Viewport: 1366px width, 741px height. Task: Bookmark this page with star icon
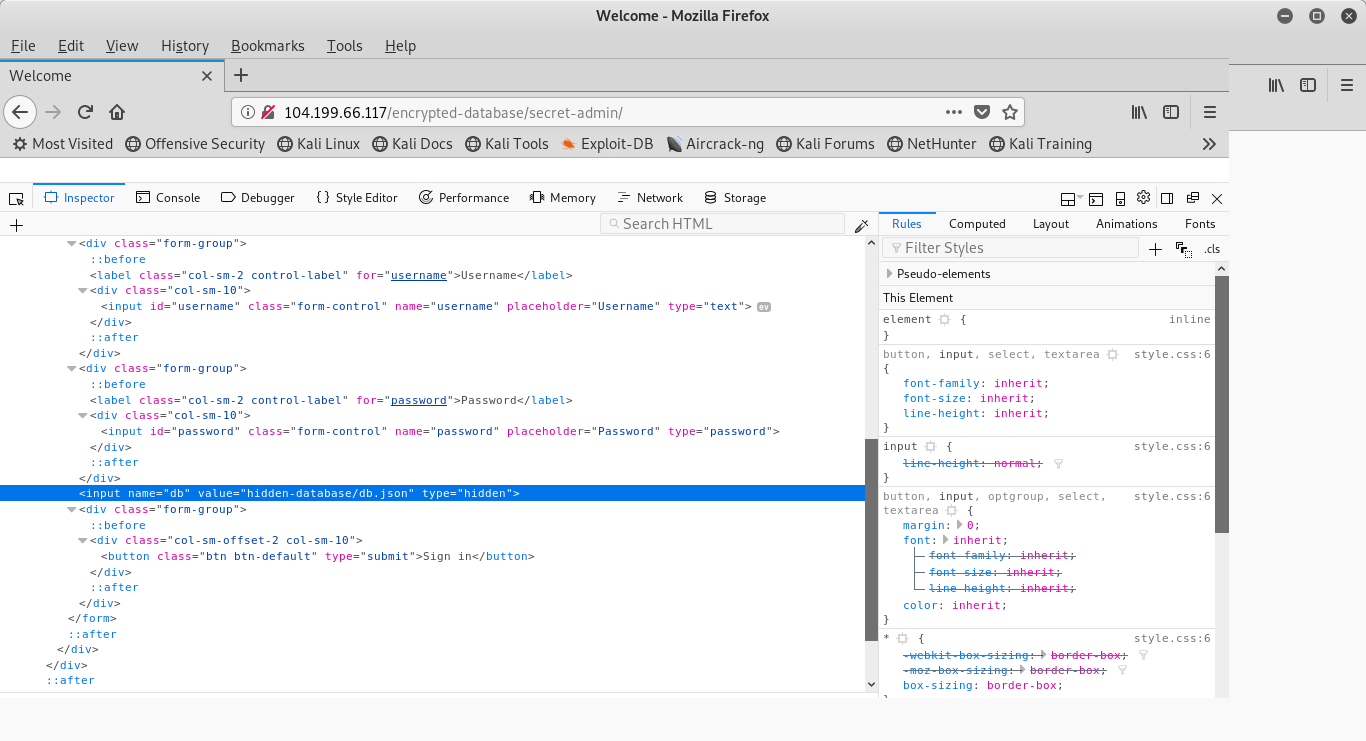point(1010,112)
